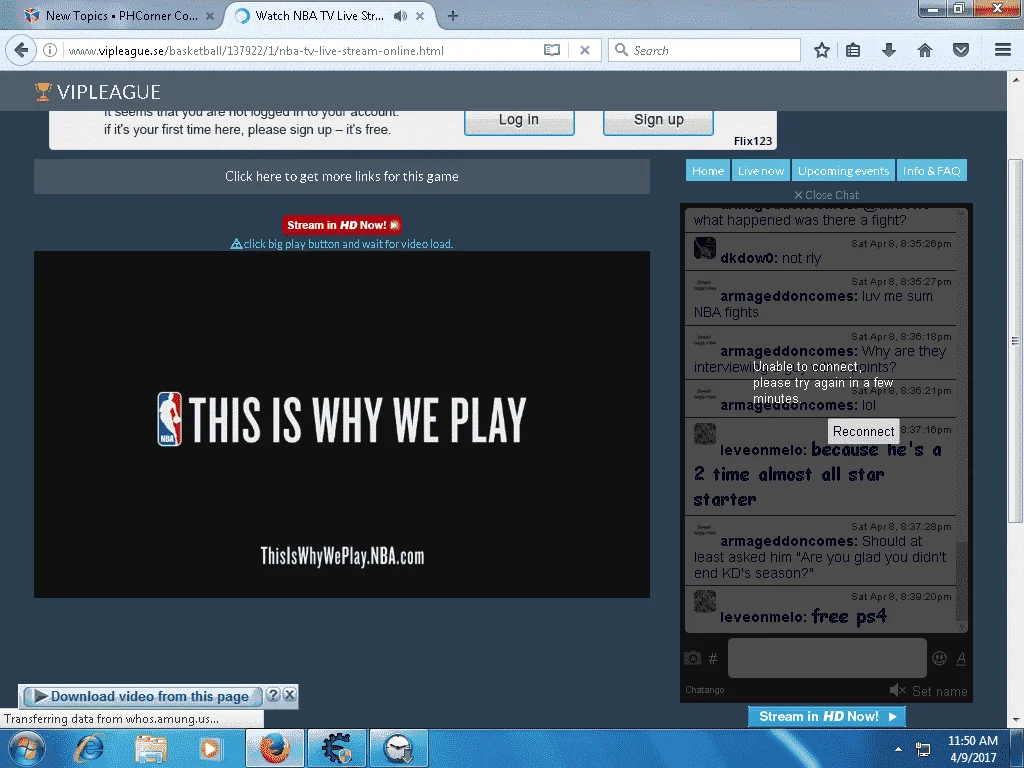Open a new tab with the plus button
This screenshot has height=768, width=1024.
453,16
